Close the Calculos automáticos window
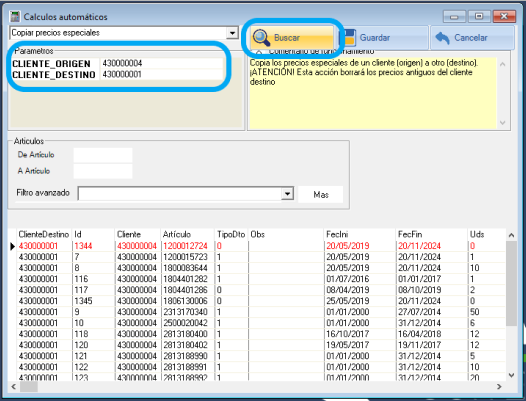 click(504, 16)
